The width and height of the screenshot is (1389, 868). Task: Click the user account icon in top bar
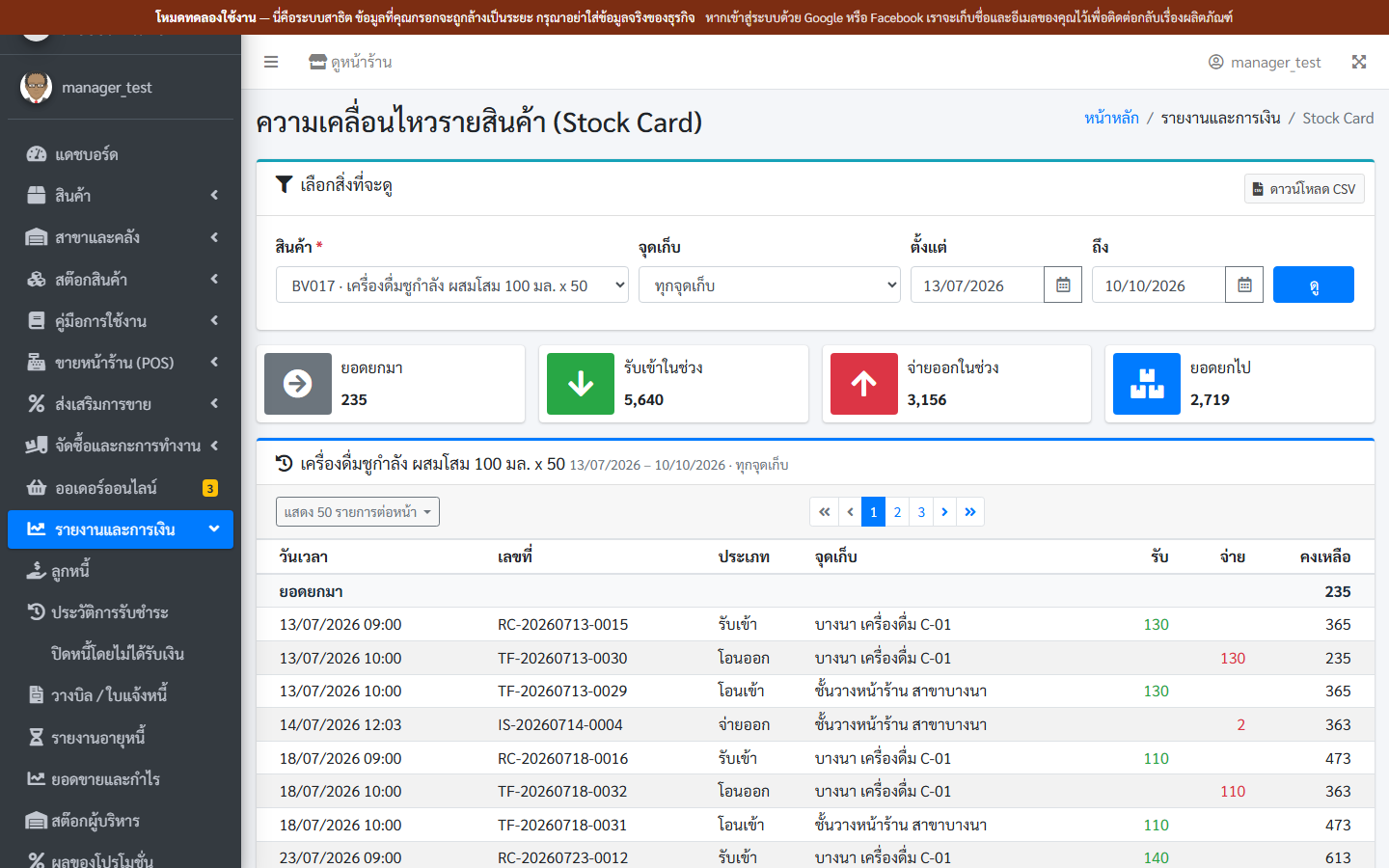tap(1215, 62)
